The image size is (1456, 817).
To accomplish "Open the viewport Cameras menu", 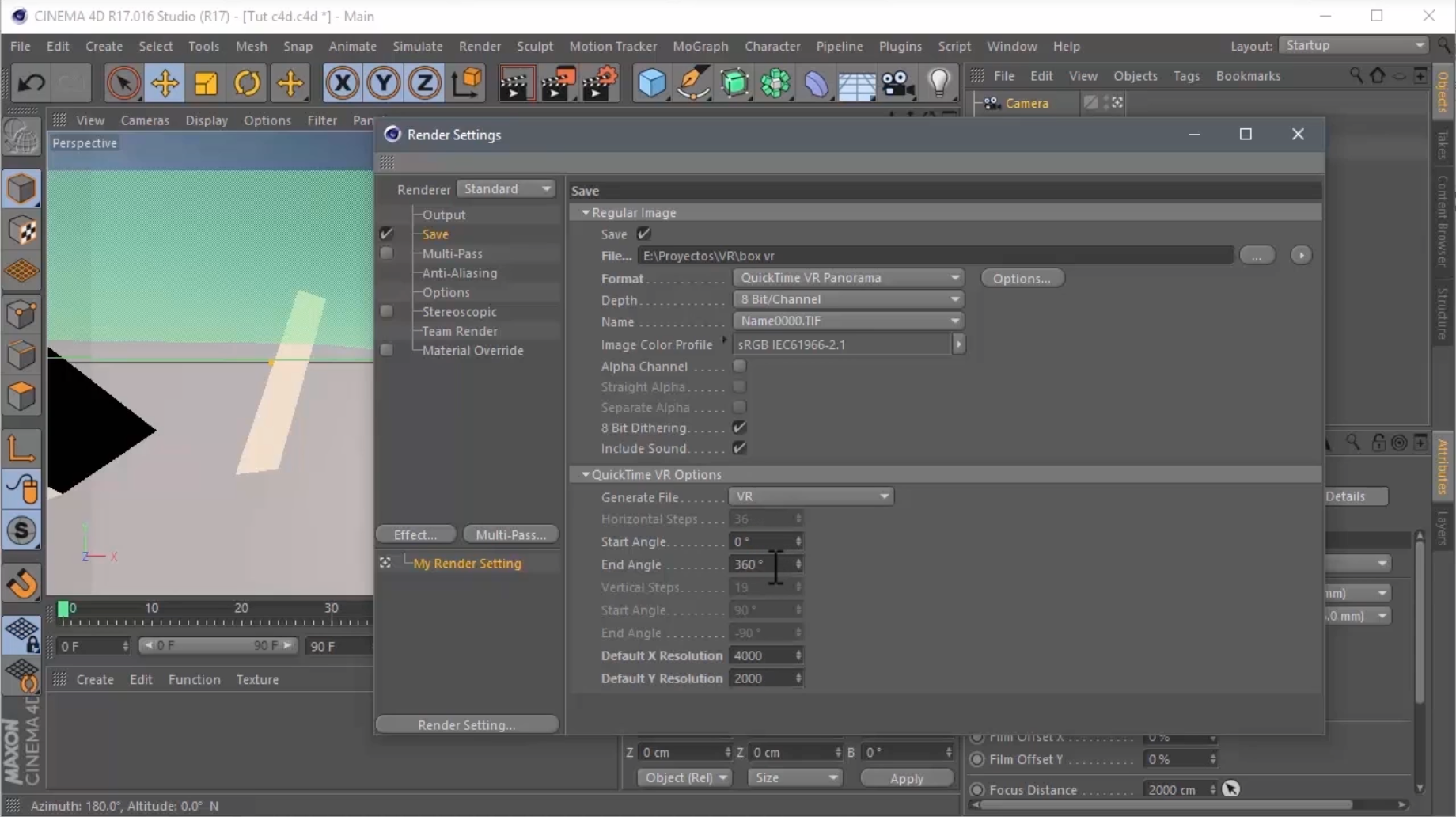I will tap(145, 120).
